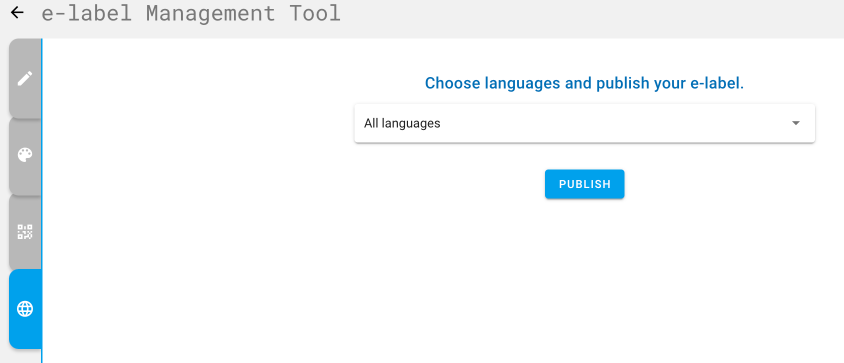The width and height of the screenshot is (844, 363).
Task: Click the PUBLISH button
Action: tap(585, 184)
